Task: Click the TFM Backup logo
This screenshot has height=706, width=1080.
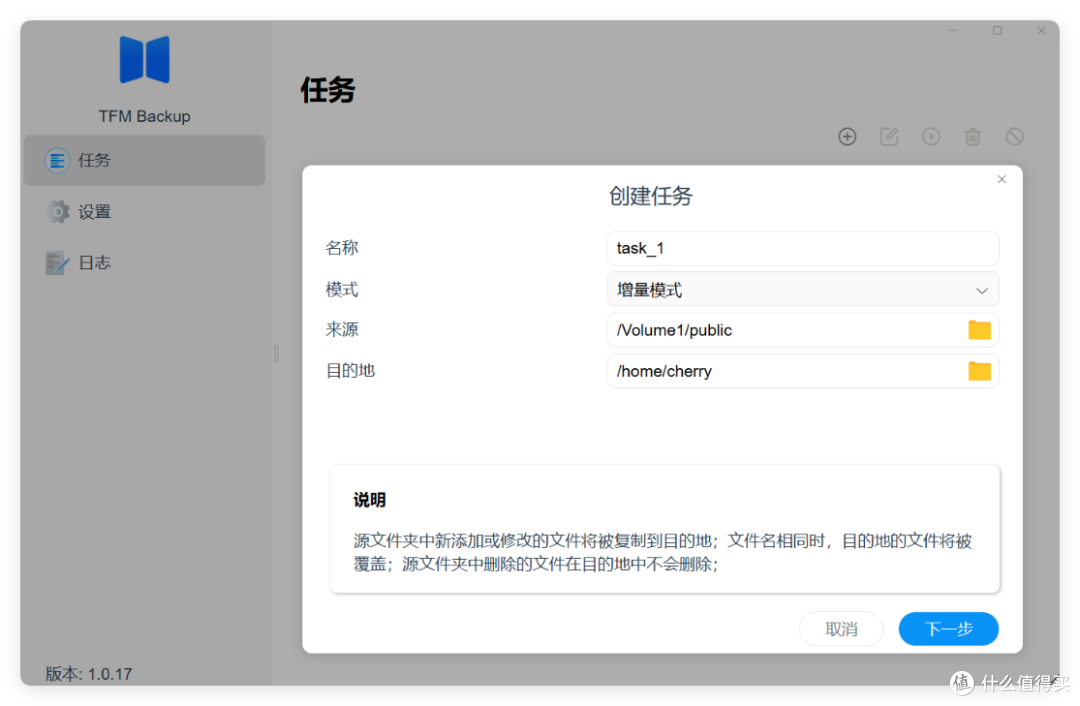Action: tap(145, 59)
